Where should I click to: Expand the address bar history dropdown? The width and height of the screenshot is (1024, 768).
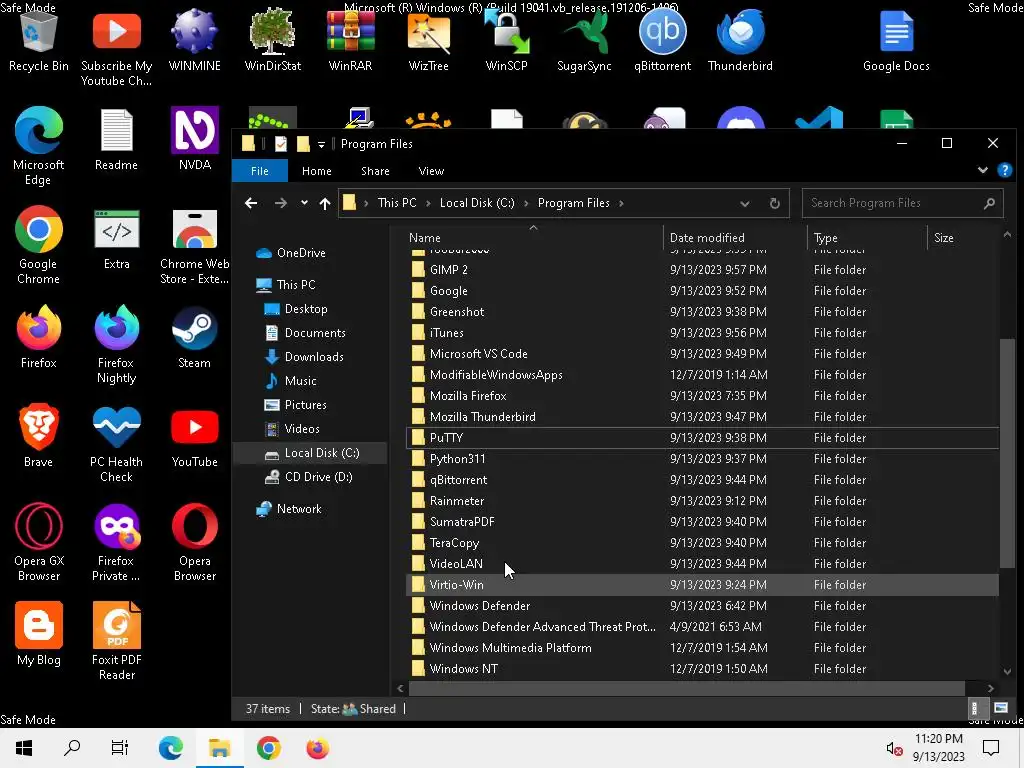click(x=744, y=204)
